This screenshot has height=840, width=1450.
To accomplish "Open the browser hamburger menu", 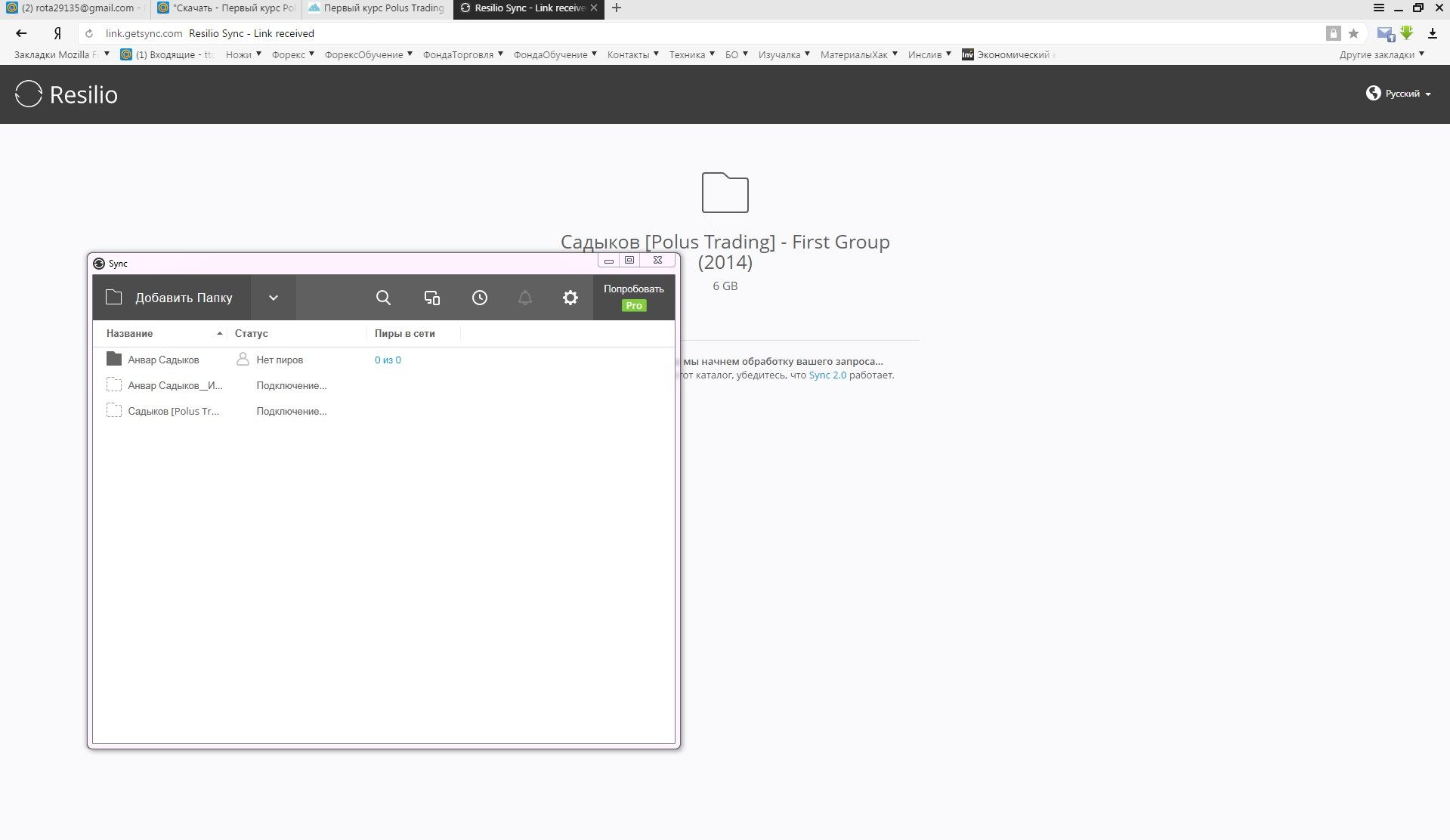I will [1379, 8].
